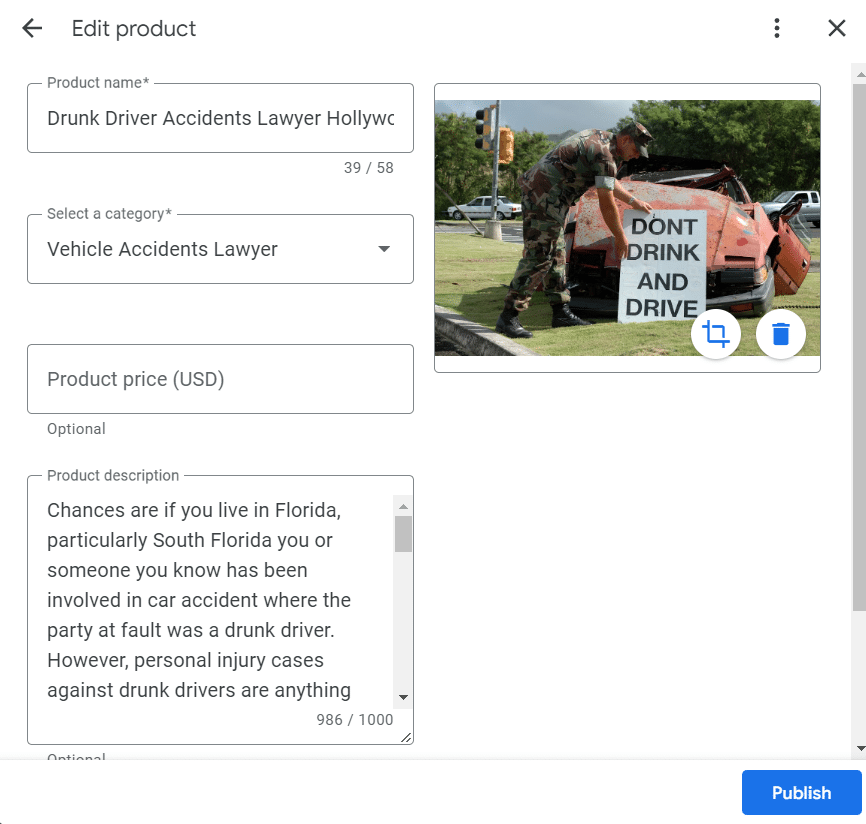Click the Product name text field

pyautogui.click(x=220, y=118)
